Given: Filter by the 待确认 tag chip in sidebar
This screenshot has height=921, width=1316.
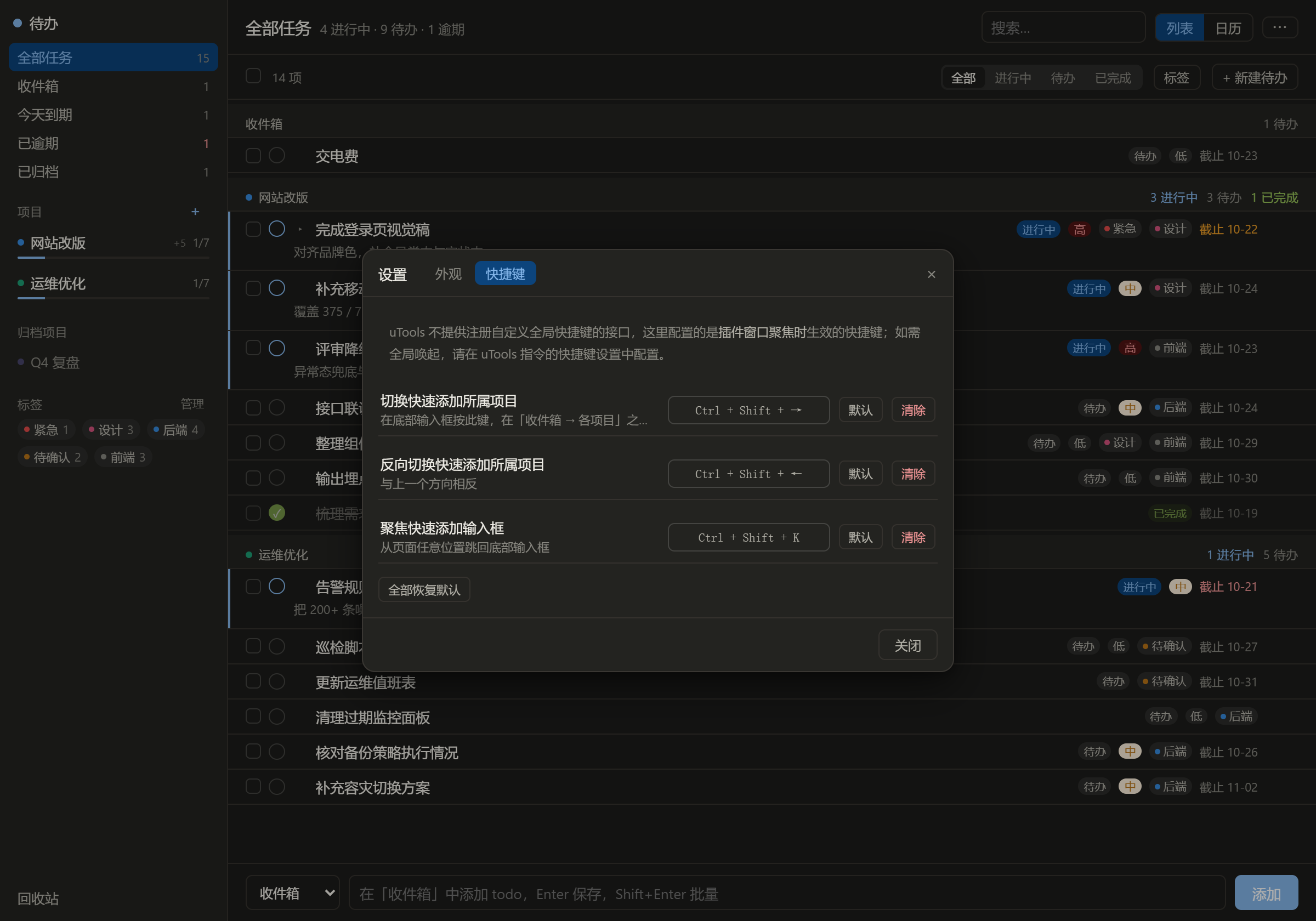Looking at the screenshot, I should tap(52, 457).
